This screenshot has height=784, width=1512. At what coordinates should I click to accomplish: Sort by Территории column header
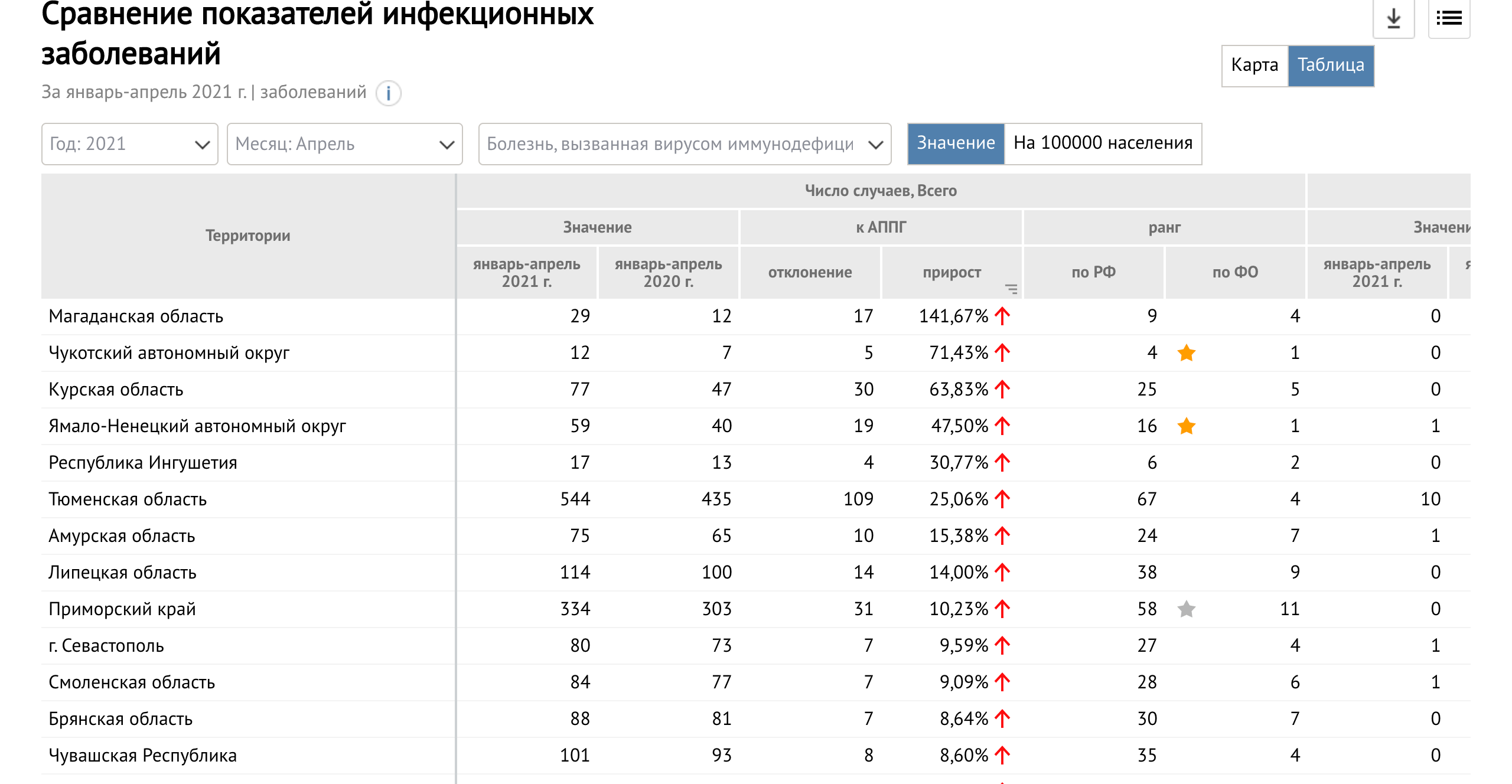pos(248,236)
